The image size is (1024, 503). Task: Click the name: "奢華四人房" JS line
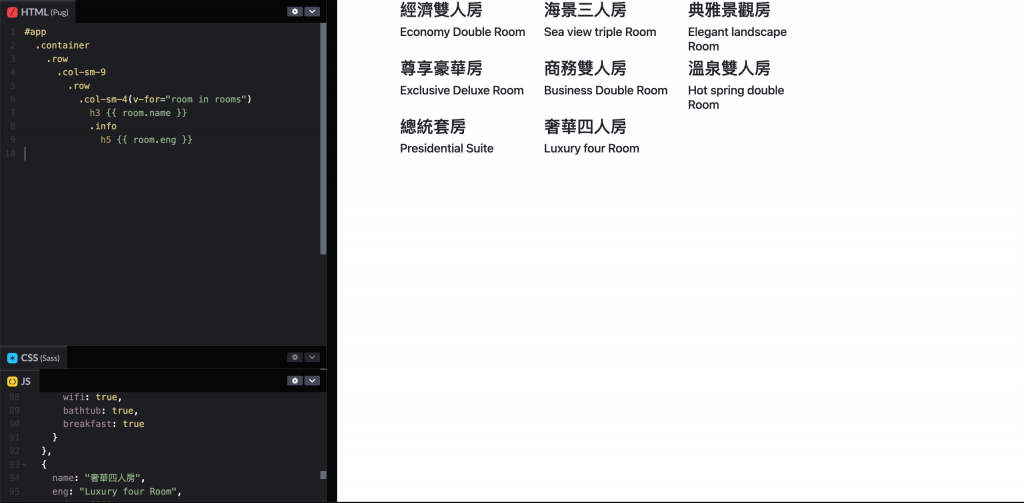(99, 478)
